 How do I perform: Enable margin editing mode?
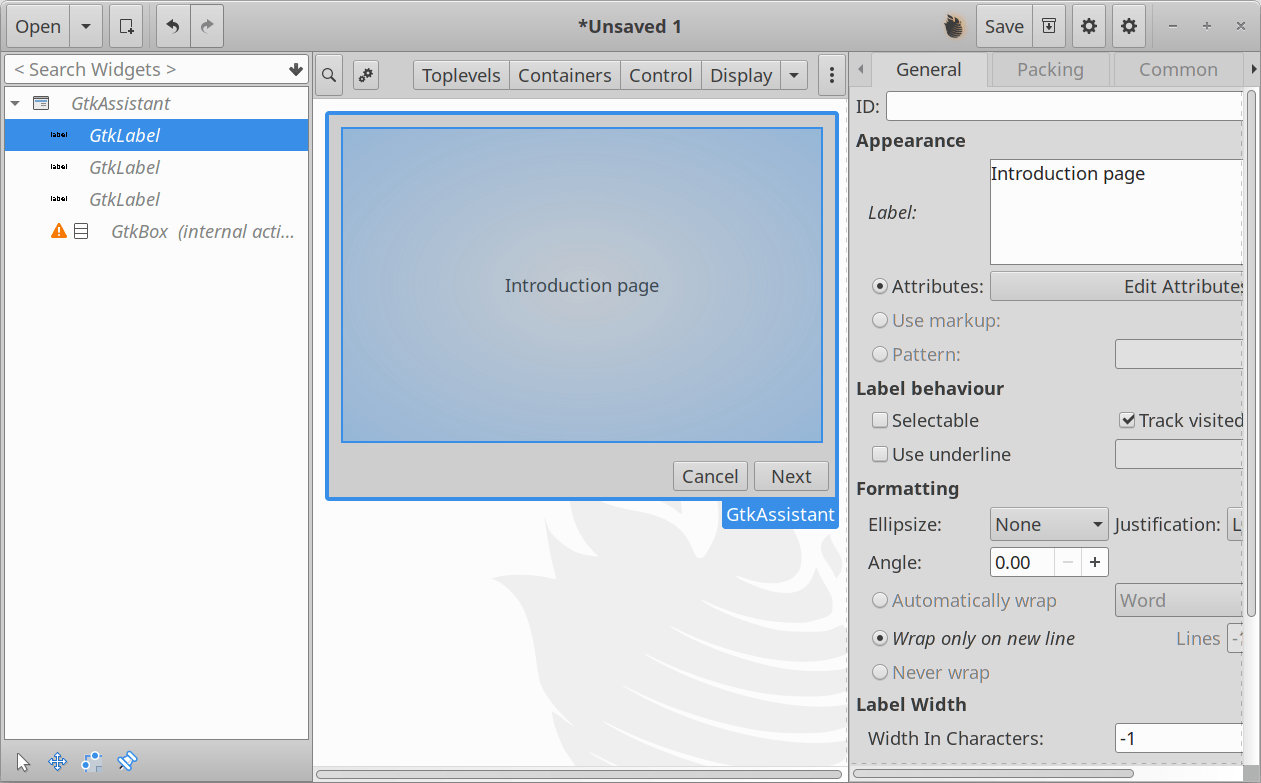[x=91, y=761]
